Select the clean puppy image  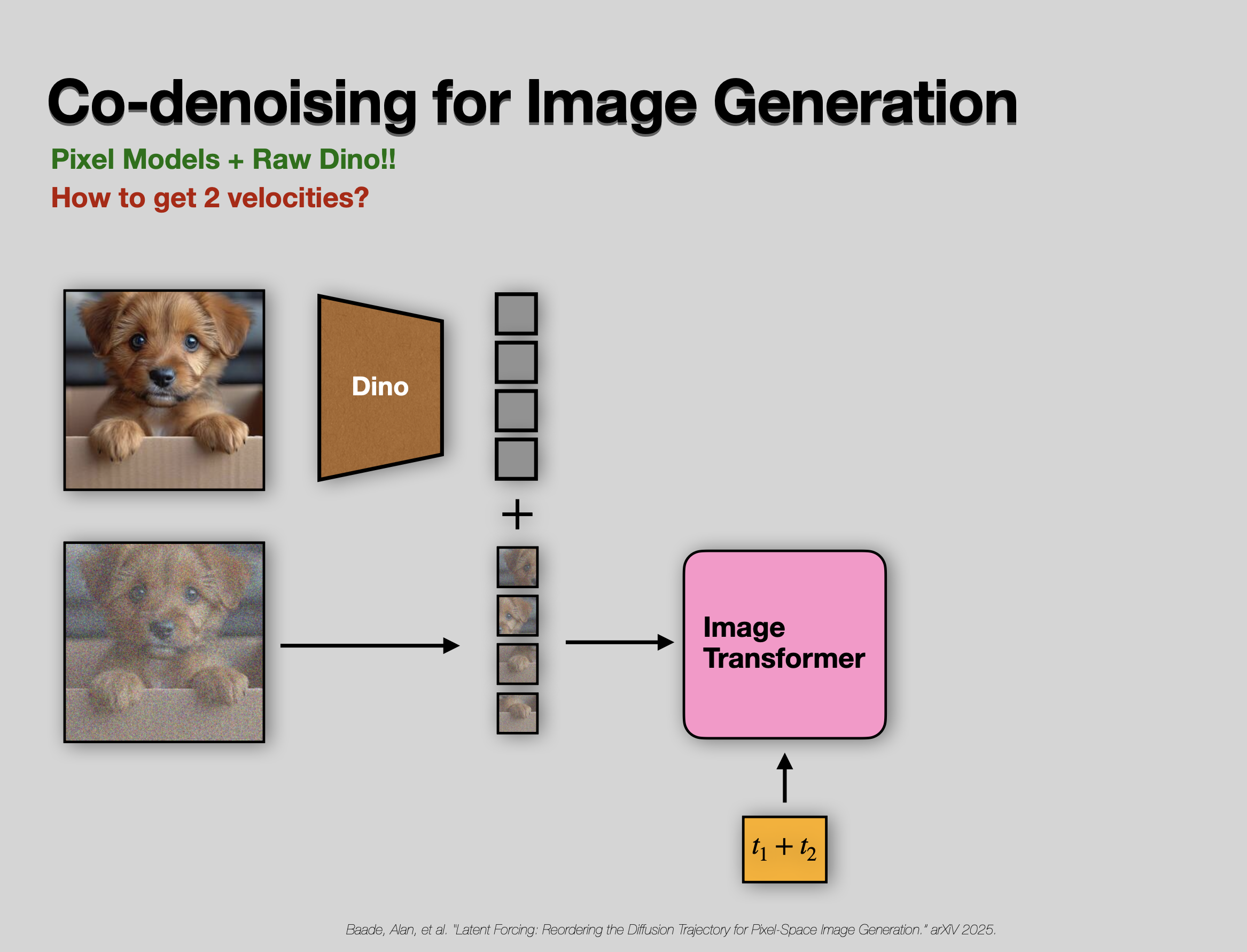pyautogui.click(x=165, y=390)
